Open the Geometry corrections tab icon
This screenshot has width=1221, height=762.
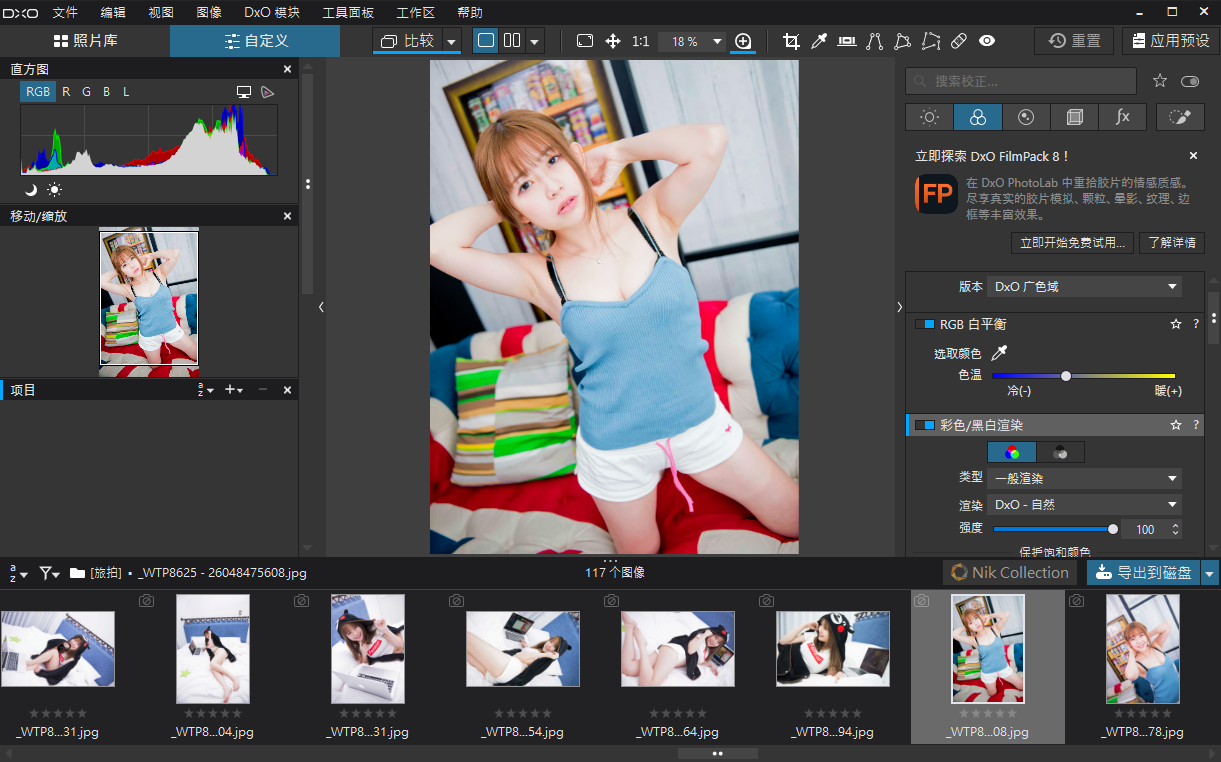click(x=1075, y=117)
